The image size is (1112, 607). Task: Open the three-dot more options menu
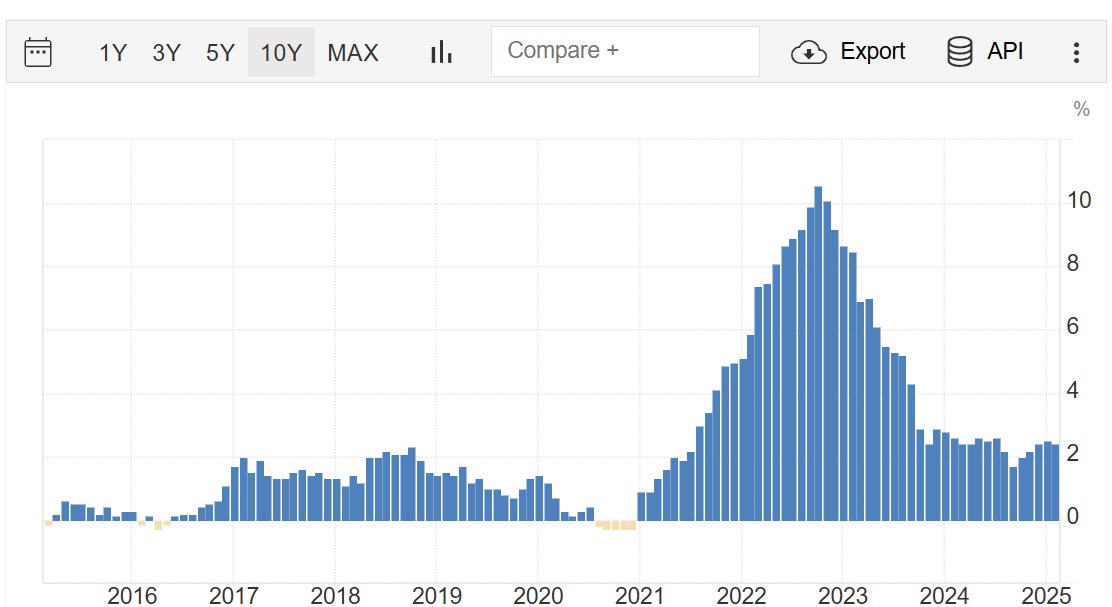pos(1076,52)
